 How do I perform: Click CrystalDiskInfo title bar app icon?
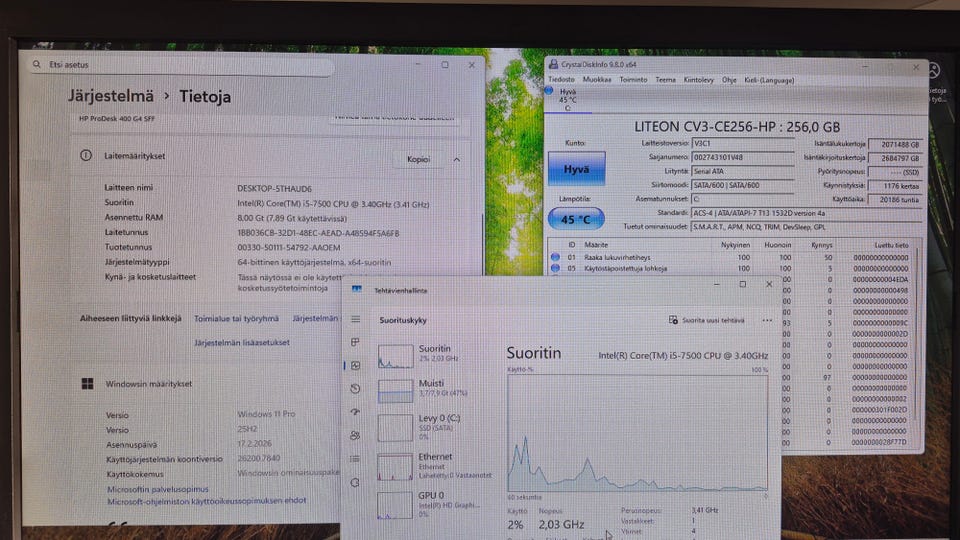pyautogui.click(x=553, y=64)
